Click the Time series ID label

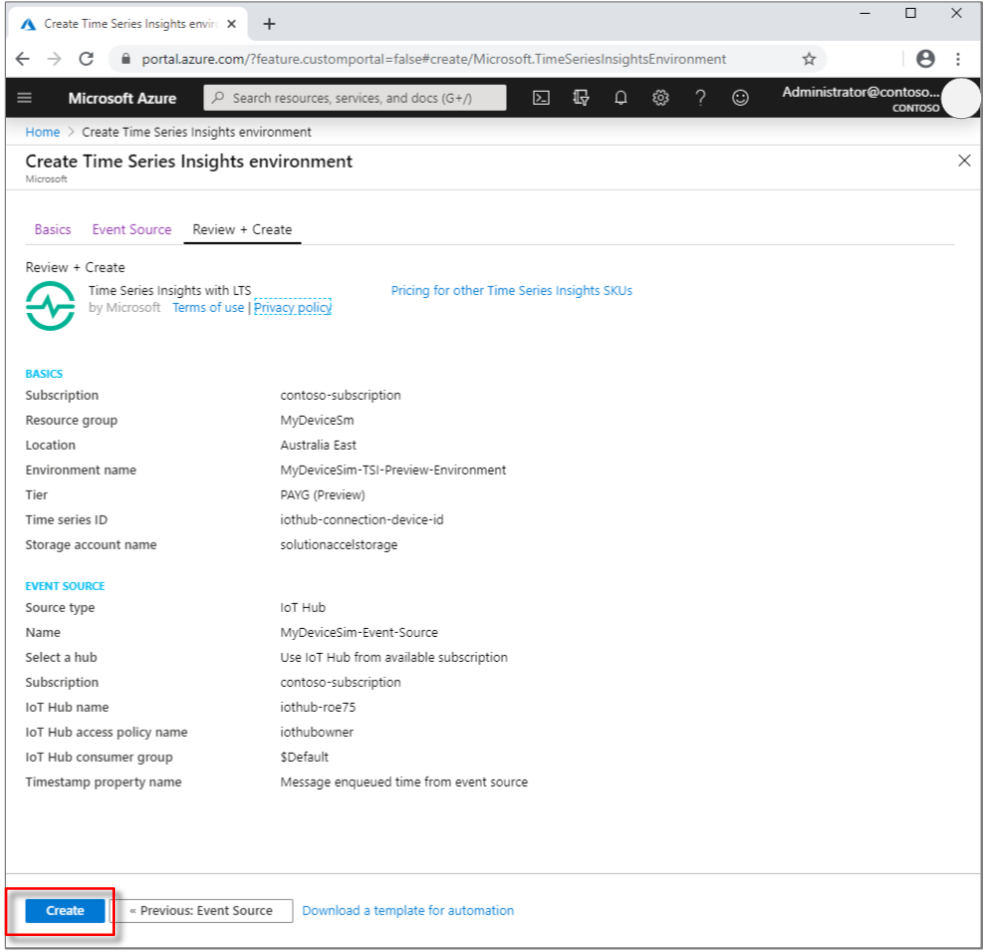pyautogui.click(x=67, y=520)
